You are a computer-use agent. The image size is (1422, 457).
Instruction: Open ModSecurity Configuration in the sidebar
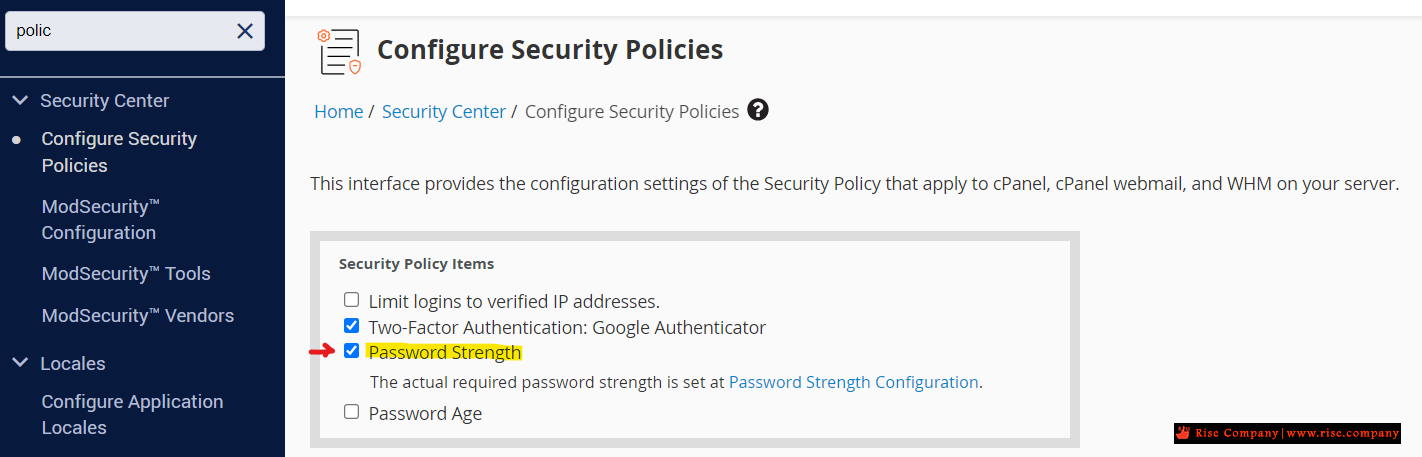(x=101, y=219)
